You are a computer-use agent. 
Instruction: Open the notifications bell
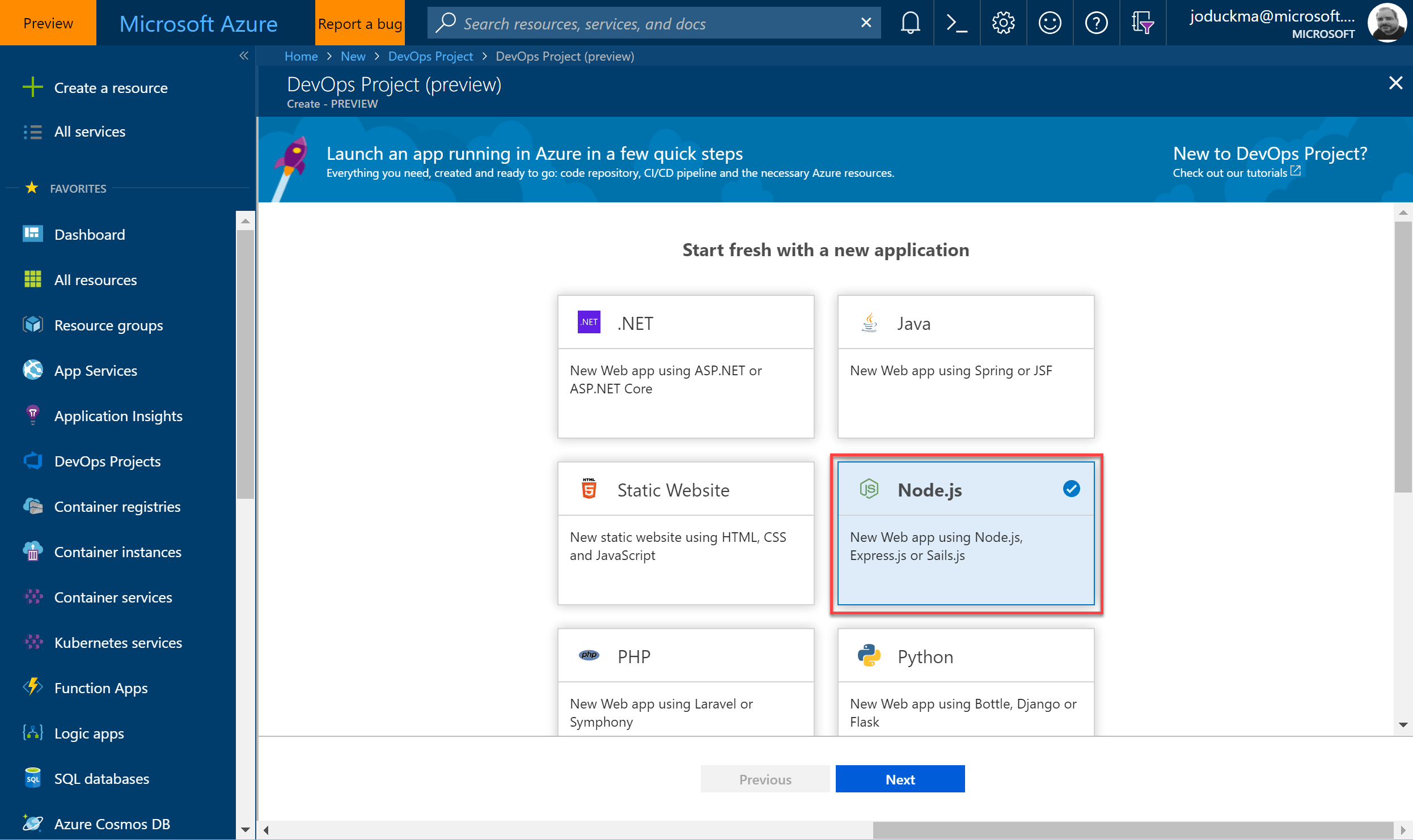909,23
